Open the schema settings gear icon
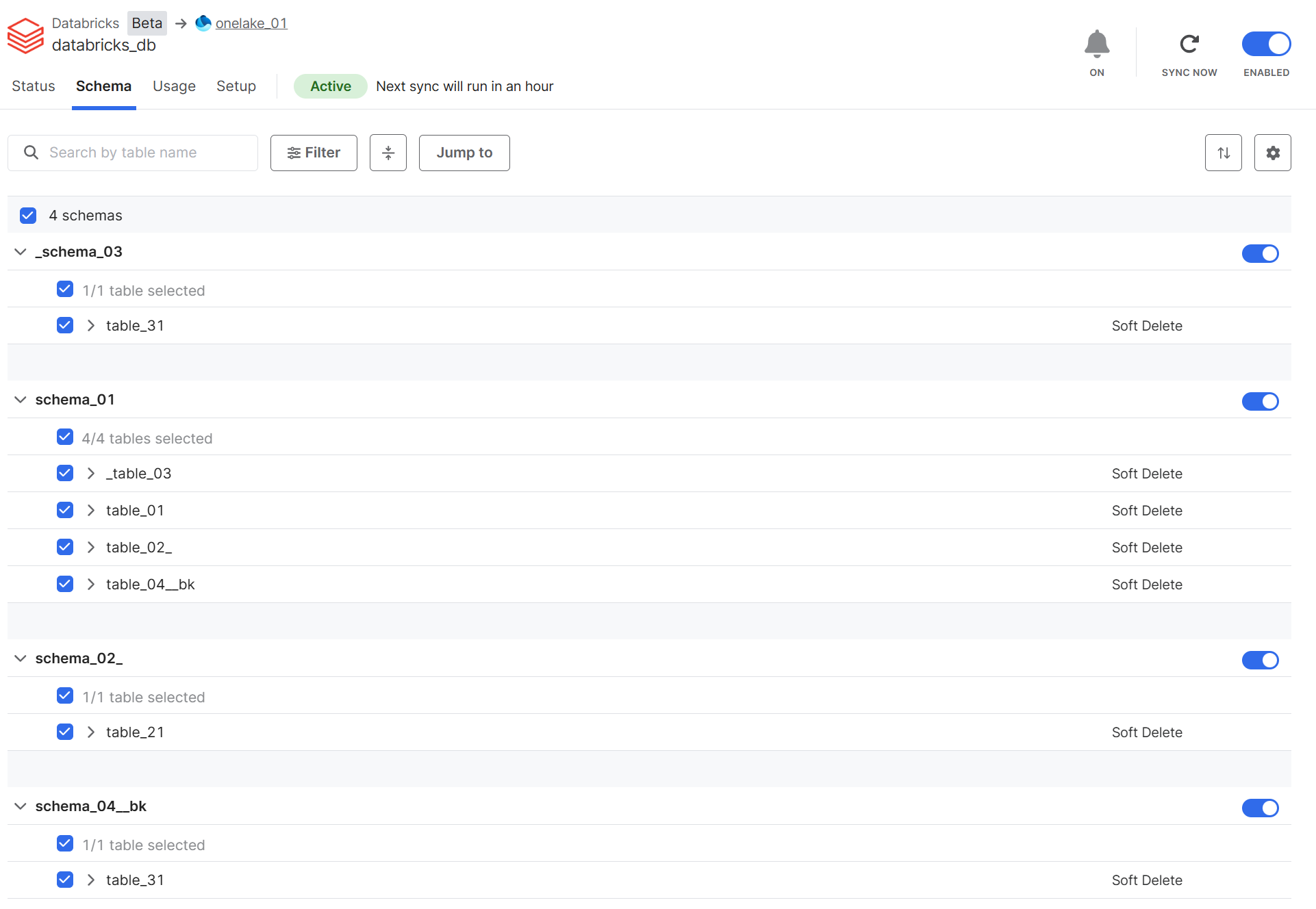The image size is (1316, 909). pyautogui.click(x=1272, y=153)
